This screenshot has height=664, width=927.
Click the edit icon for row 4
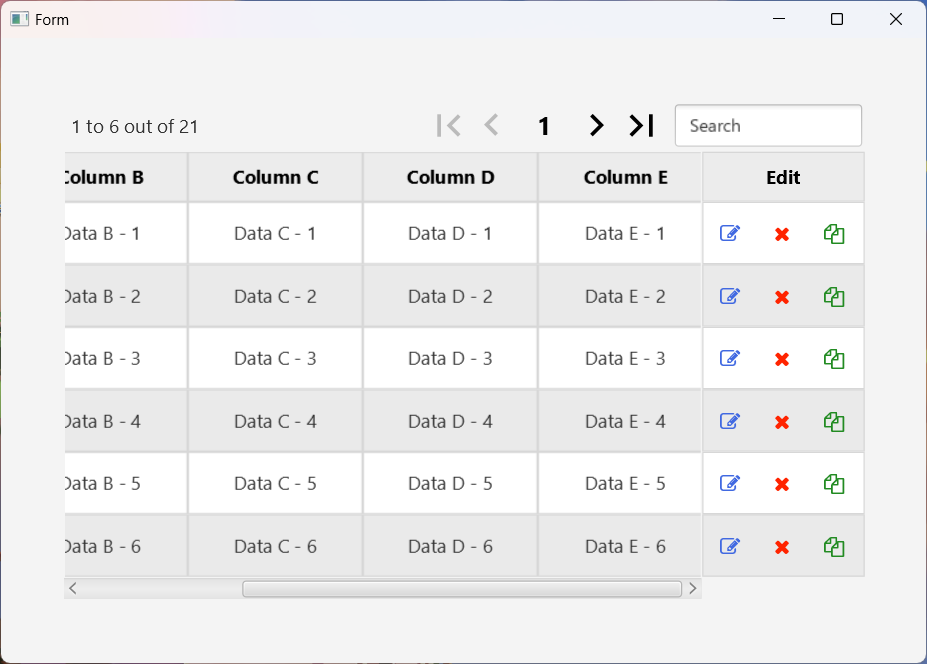[730, 421]
